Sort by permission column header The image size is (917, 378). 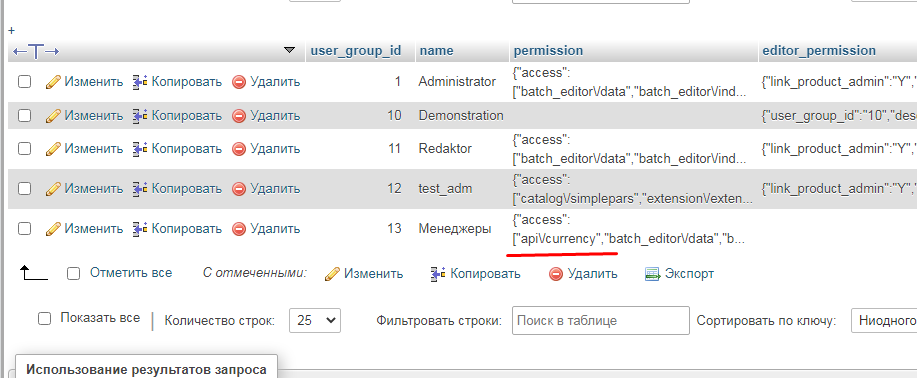coord(548,50)
